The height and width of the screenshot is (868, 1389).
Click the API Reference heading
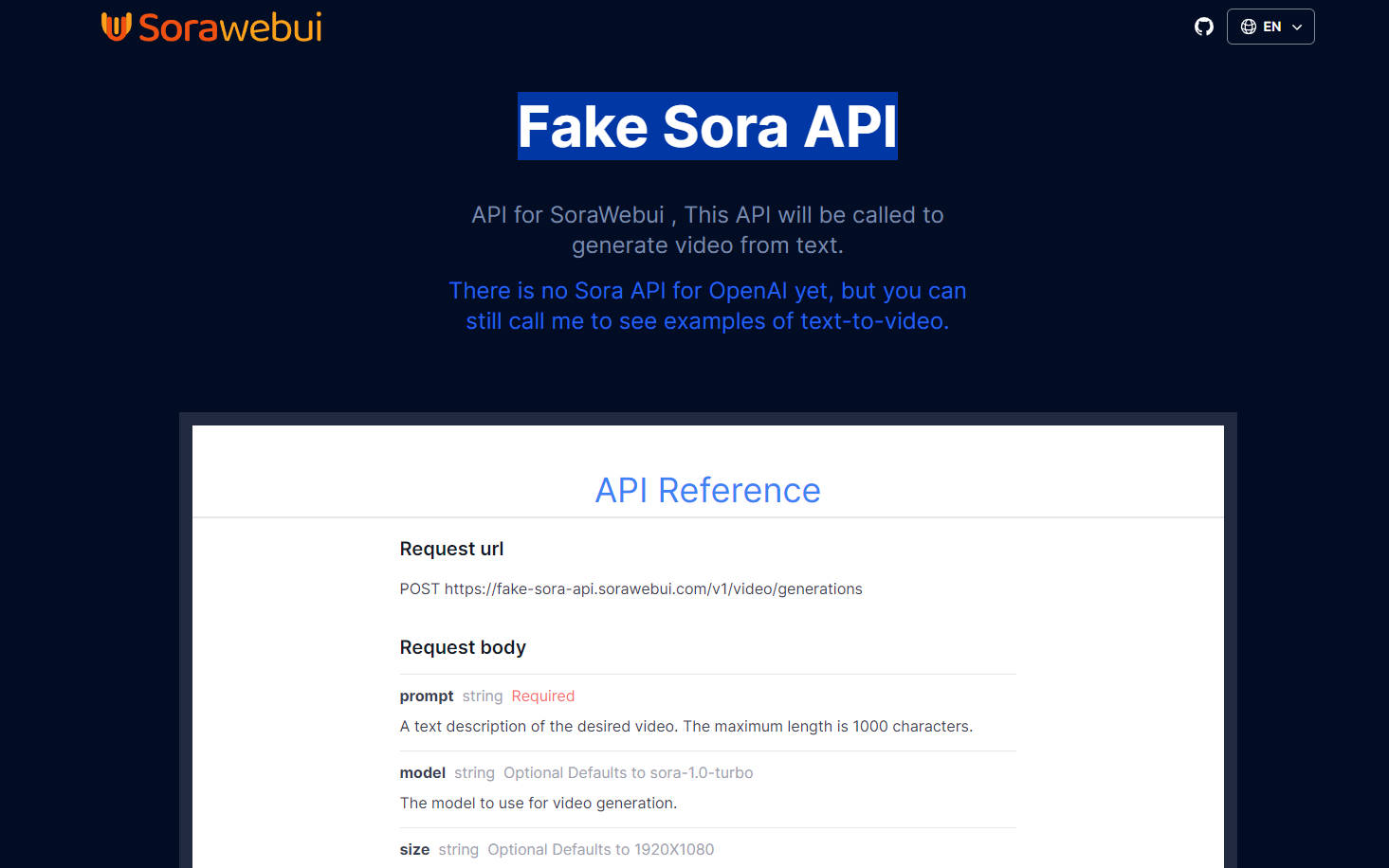[x=707, y=490]
